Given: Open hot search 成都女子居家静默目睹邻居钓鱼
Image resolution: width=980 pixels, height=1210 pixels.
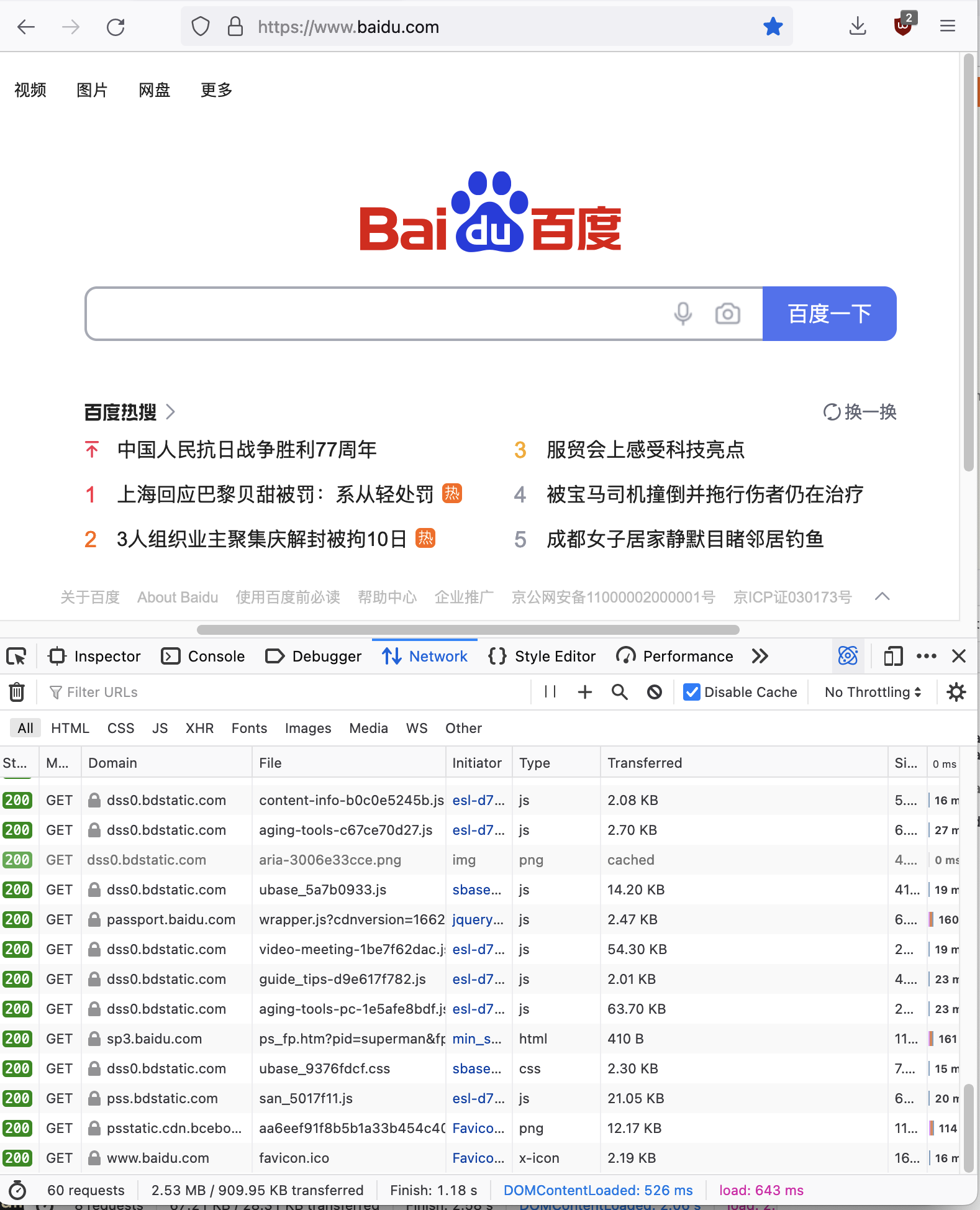Looking at the screenshot, I should (x=685, y=539).
